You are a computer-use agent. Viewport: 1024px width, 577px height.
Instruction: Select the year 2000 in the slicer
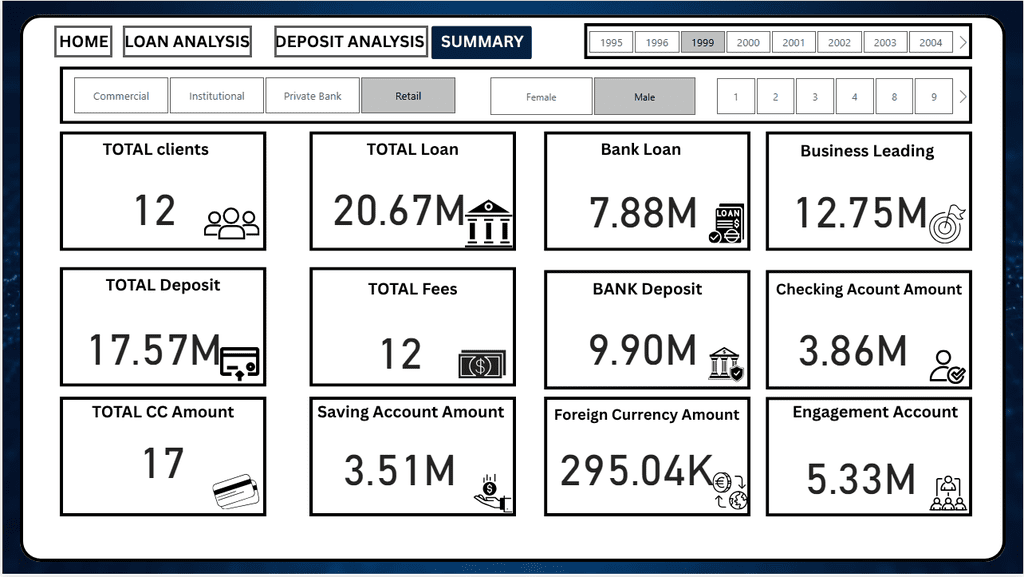point(748,43)
